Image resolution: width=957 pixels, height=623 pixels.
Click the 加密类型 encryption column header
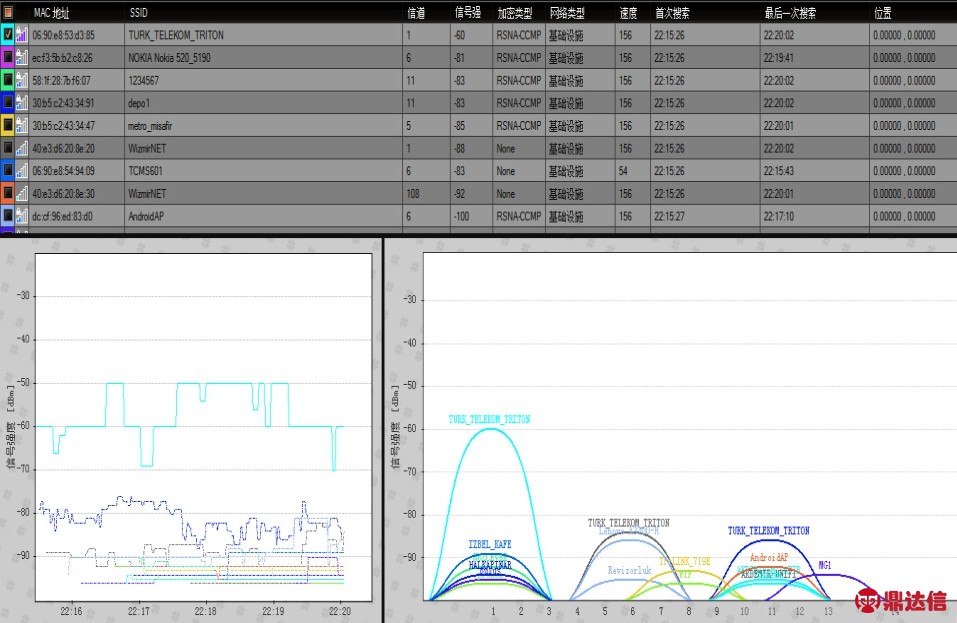pyautogui.click(x=515, y=13)
